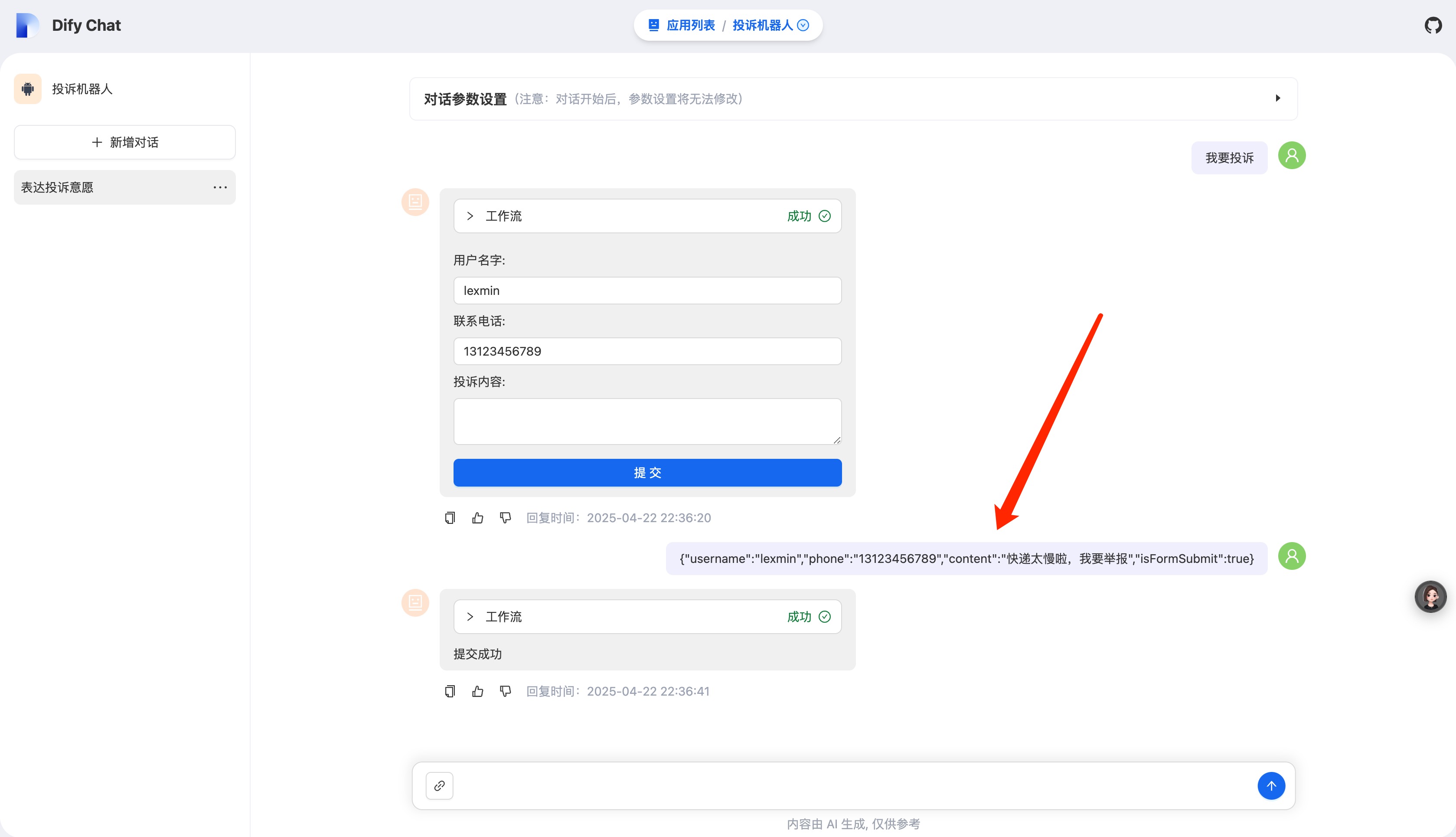1456x837 pixels.
Task: Copy the first bot reply
Action: tap(450, 518)
